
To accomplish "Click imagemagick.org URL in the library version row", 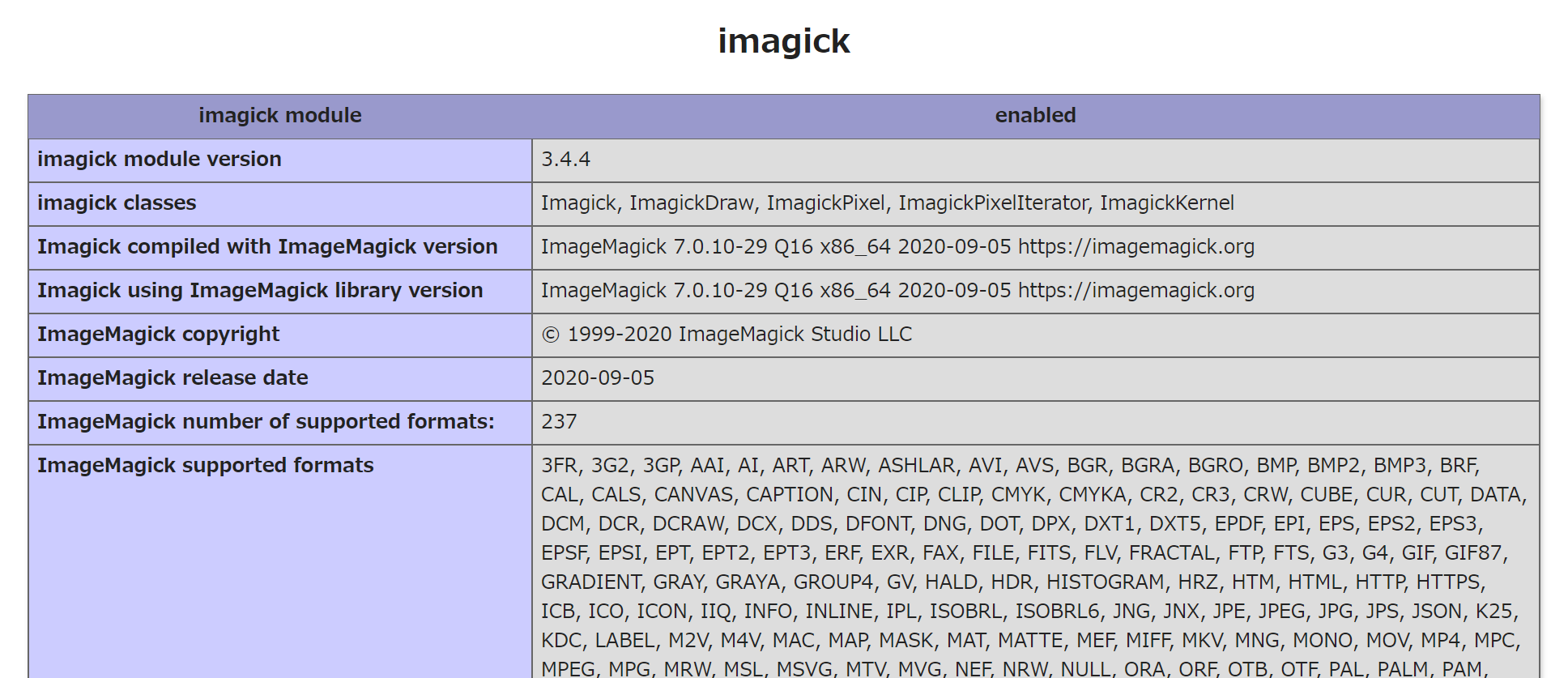I will [x=1136, y=291].
